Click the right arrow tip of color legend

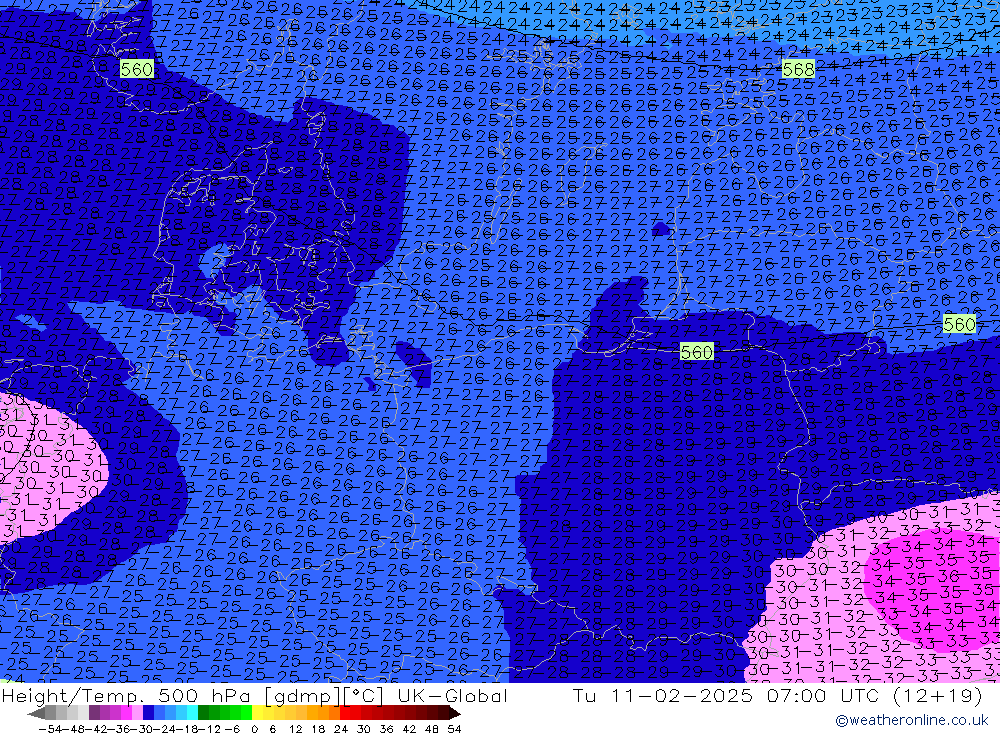(x=457, y=714)
